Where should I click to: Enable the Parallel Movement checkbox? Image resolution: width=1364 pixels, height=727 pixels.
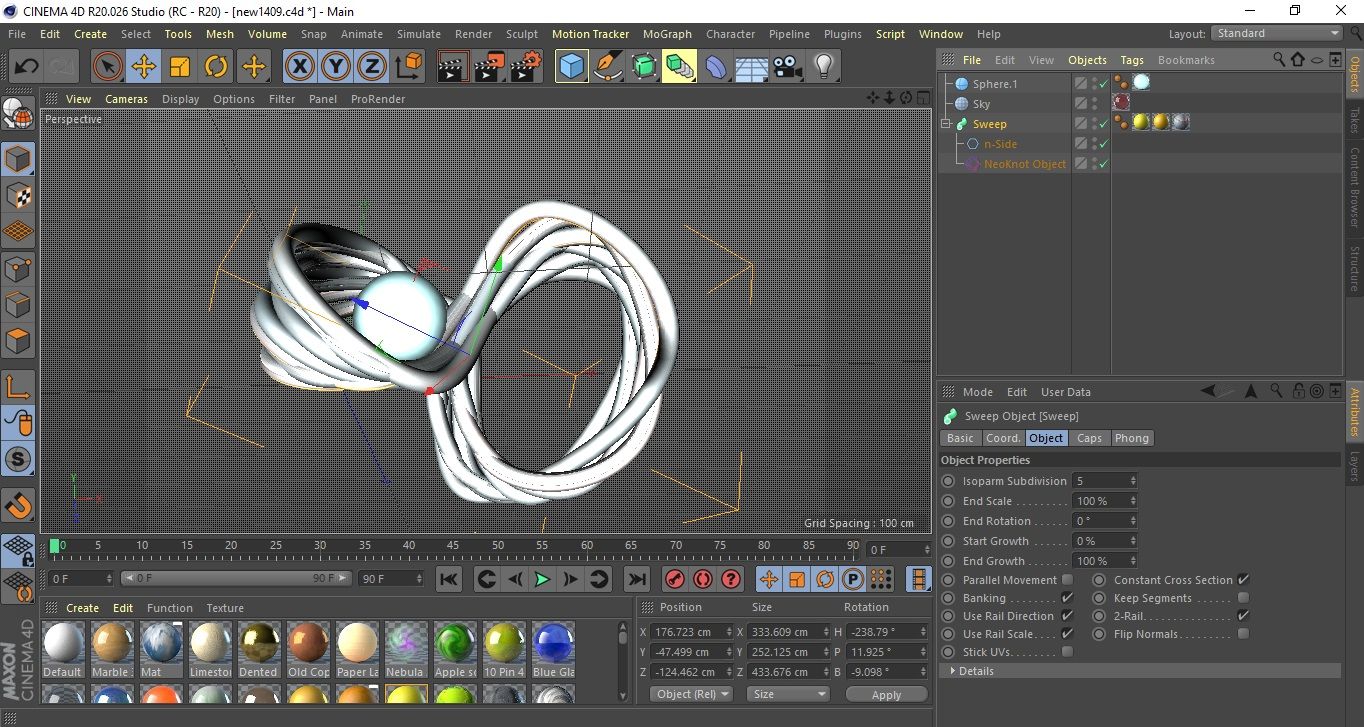1067,580
